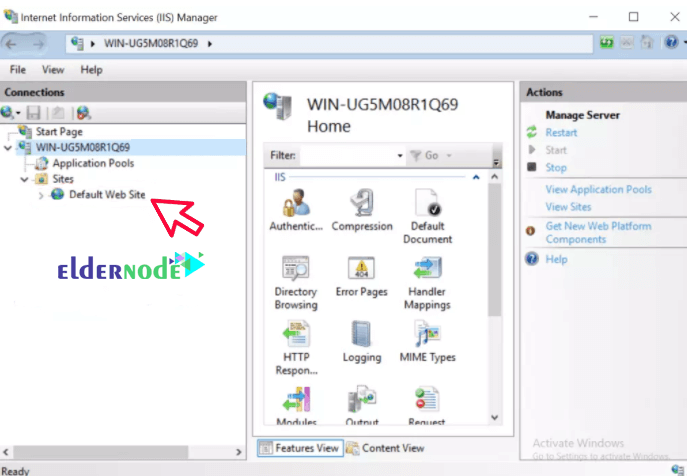Select Application Pools in the tree

click(93, 163)
